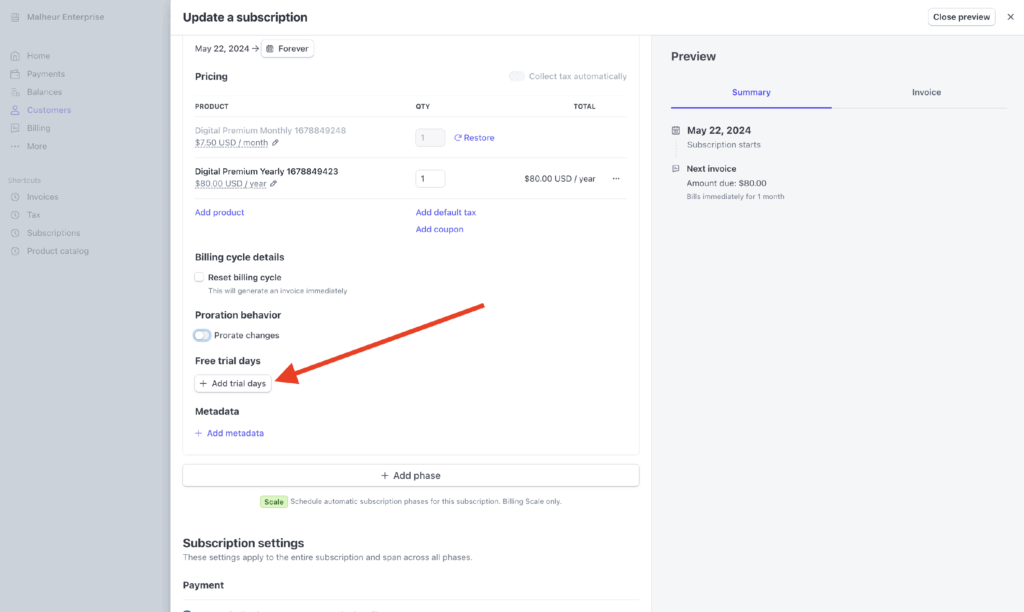Screen dimensions: 1024x612
Task: Enable the Reset billing cycle checkbox
Action: pyautogui.click(x=200, y=277)
